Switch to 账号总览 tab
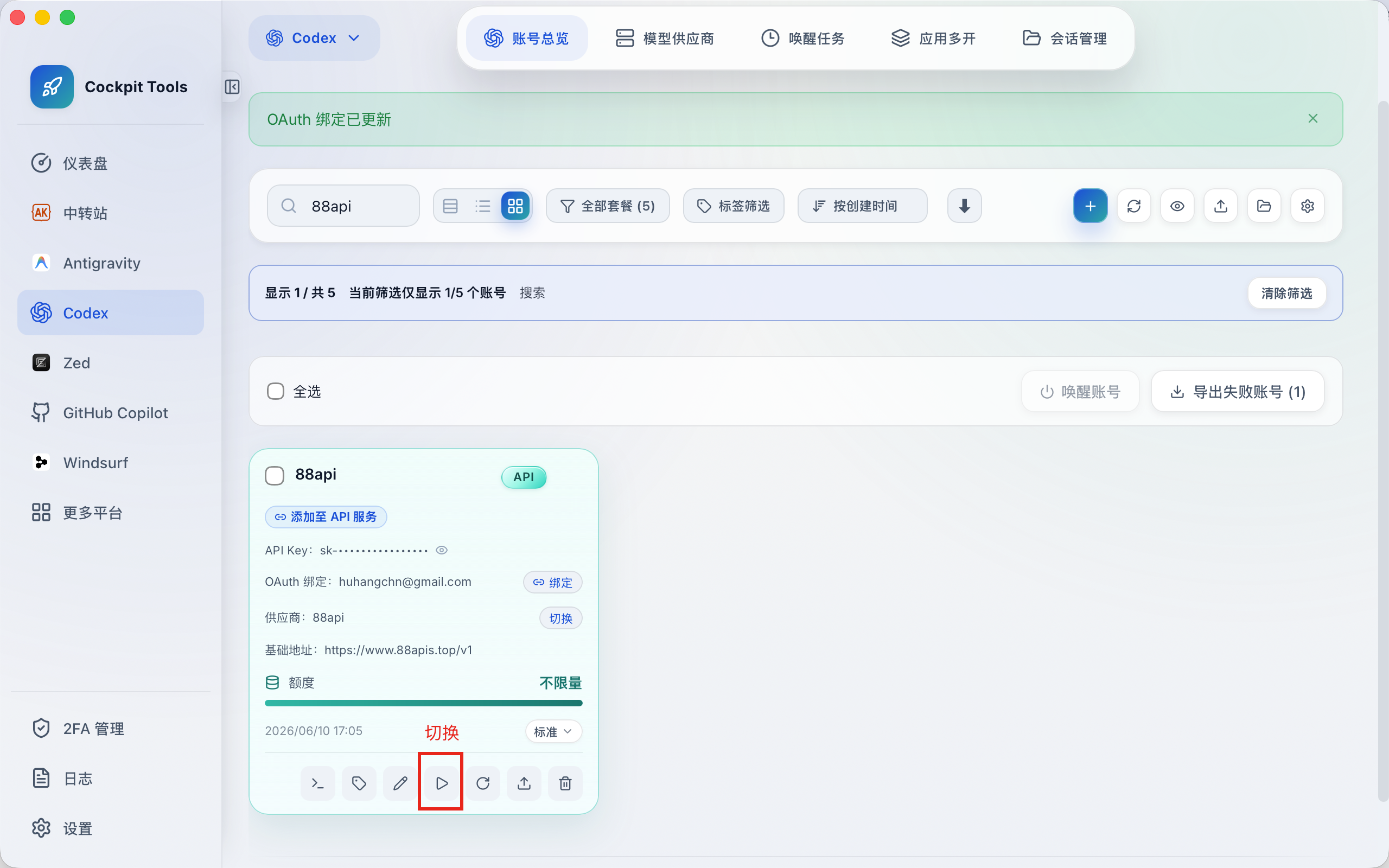This screenshot has width=1389, height=868. (x=526, y=38)
